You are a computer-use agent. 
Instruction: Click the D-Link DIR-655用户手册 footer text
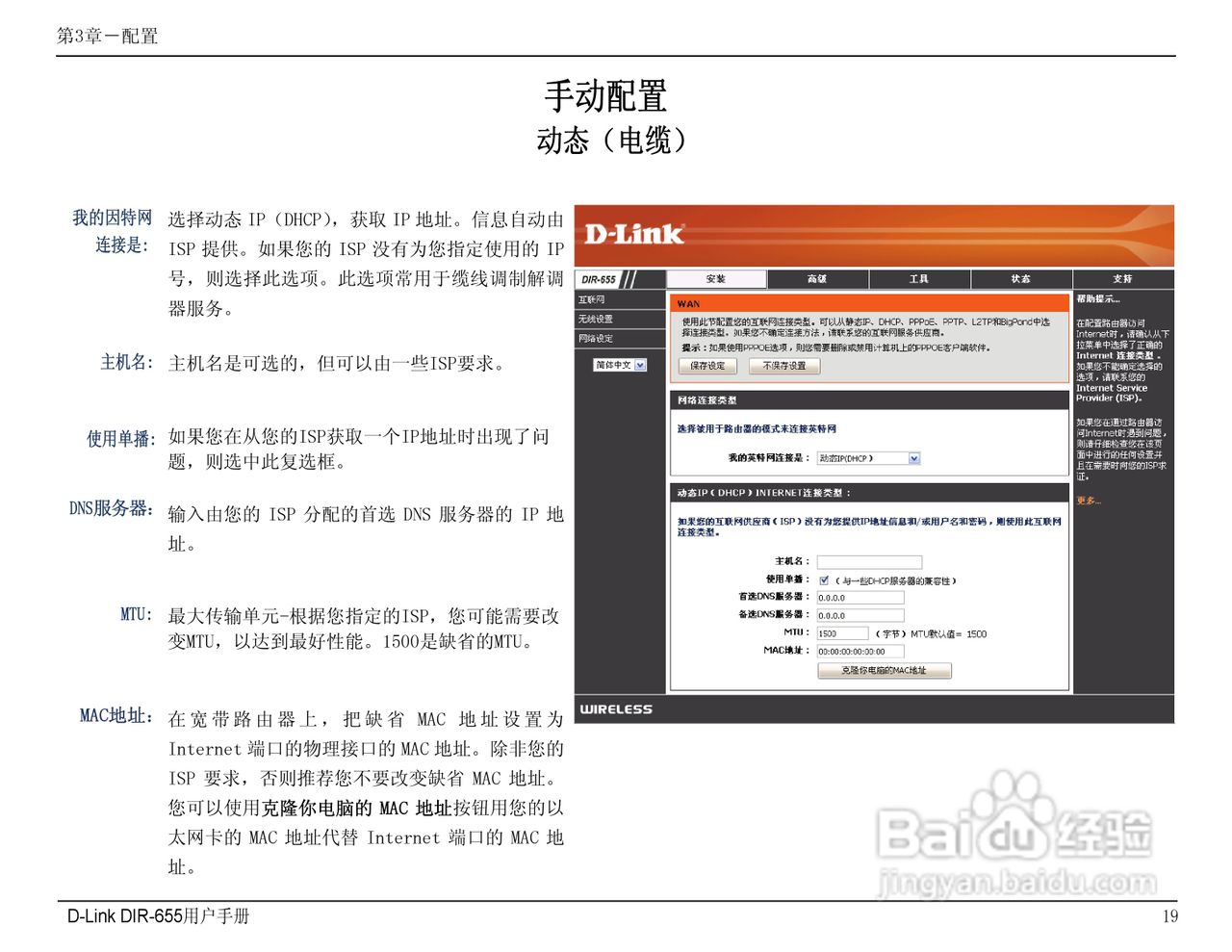pos(159,916)
